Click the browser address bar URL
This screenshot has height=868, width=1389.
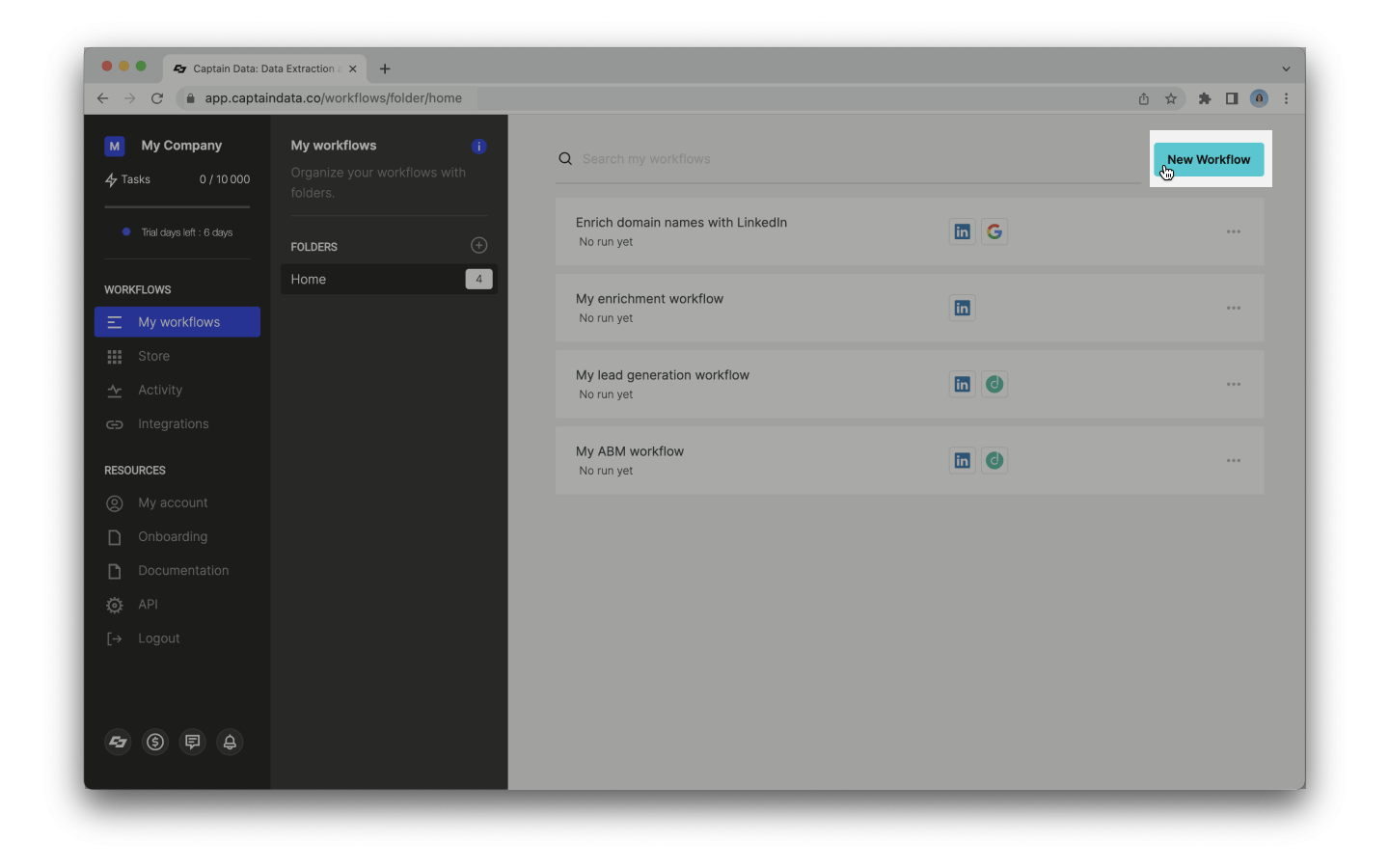(x=333, y=98)
